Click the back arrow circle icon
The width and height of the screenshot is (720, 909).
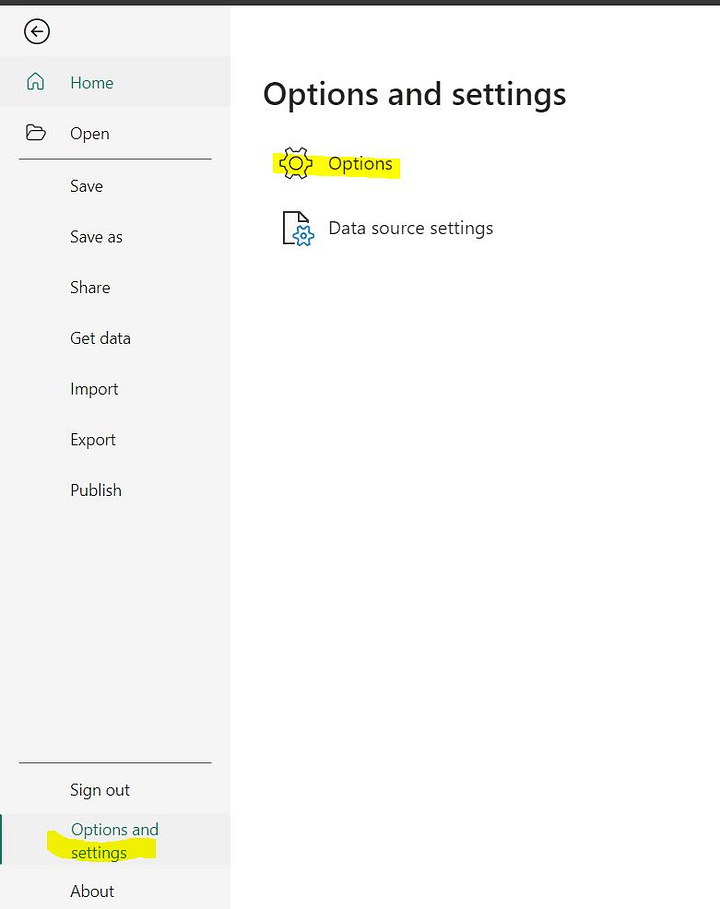point(37,31)
